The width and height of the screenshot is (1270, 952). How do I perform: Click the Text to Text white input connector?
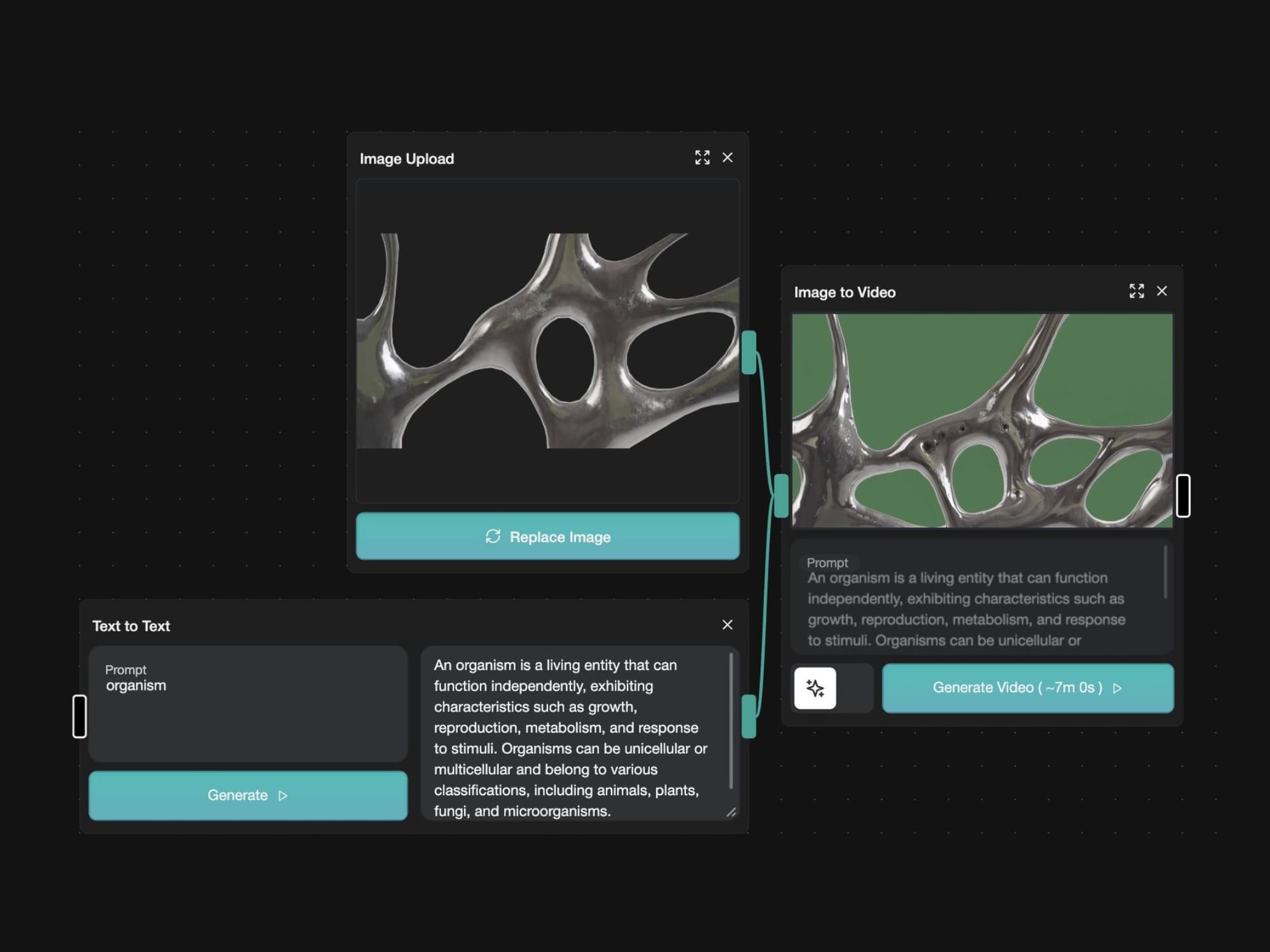(79, 716)
